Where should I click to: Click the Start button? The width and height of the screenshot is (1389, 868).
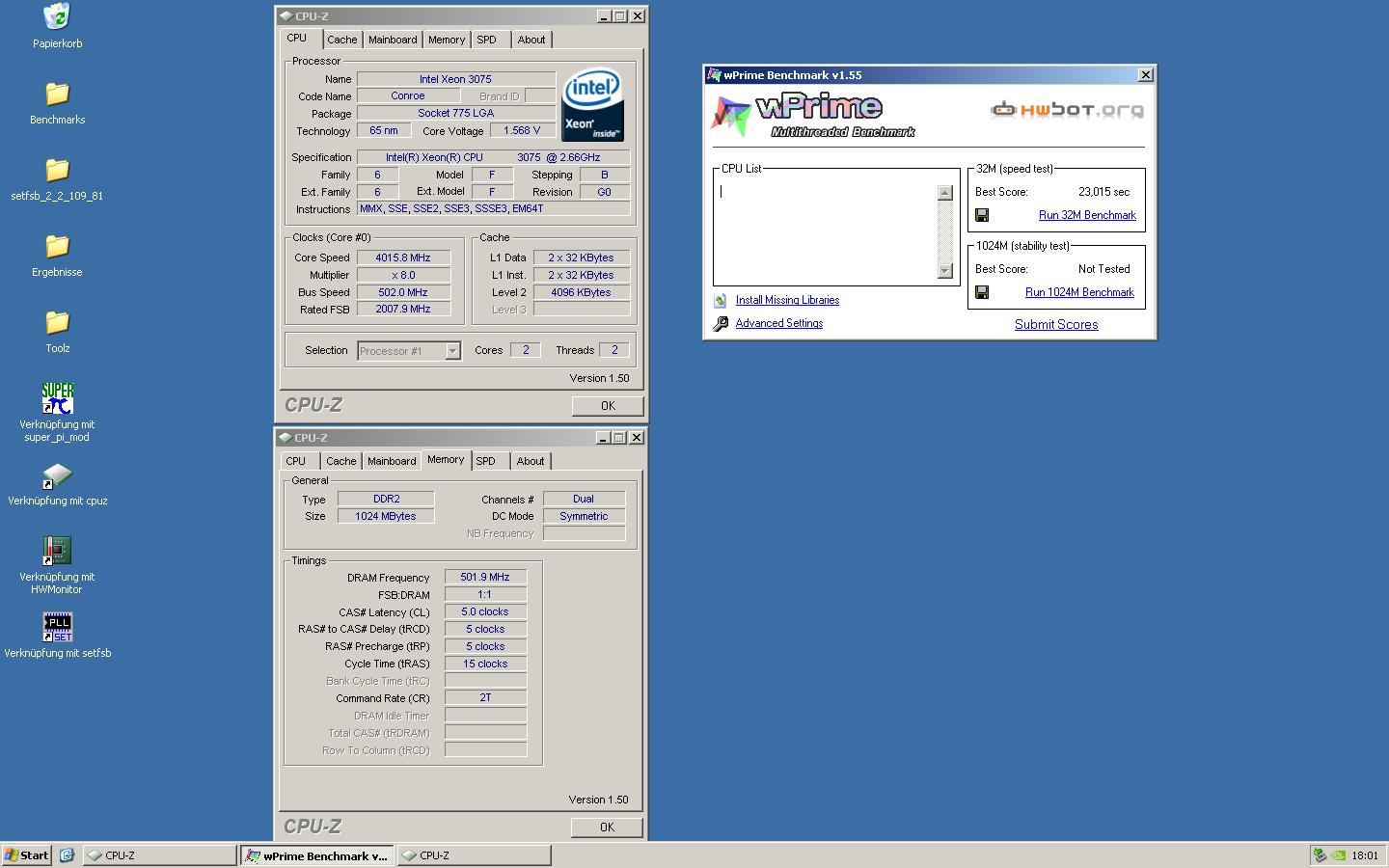tap(27, 855)
